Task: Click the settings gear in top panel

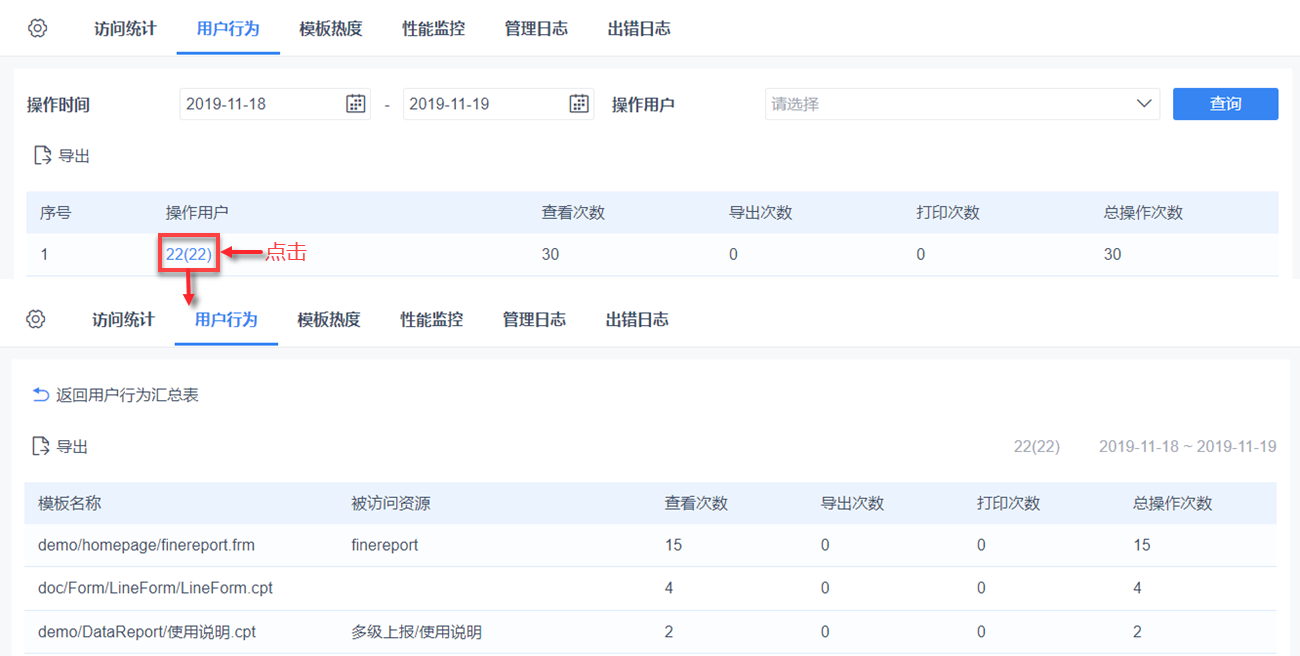Action: [x=38, y=28]
